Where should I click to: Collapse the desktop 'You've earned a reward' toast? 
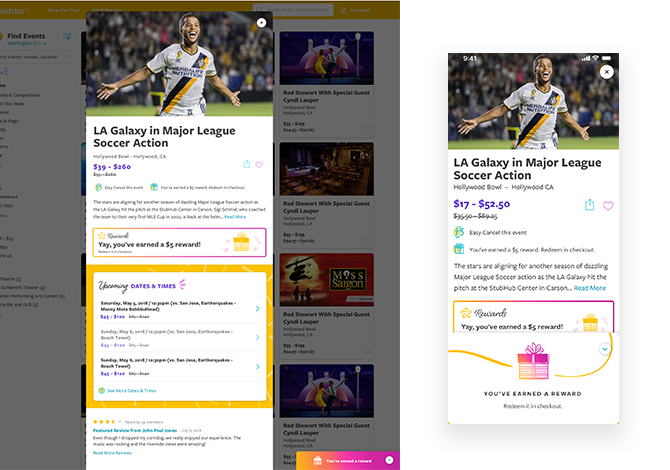[x=389, y=460]
